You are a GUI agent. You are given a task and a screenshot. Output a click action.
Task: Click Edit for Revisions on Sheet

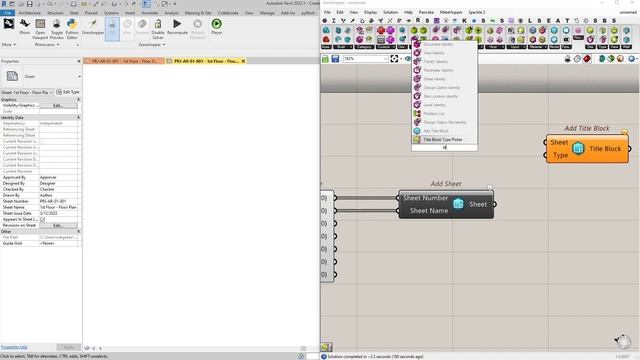[58, 225]
